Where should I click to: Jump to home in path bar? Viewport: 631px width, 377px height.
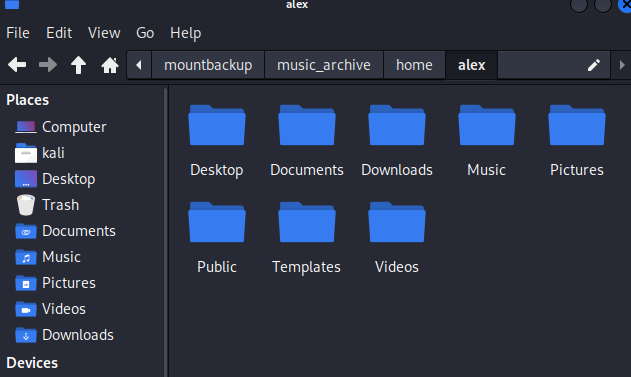414,65
